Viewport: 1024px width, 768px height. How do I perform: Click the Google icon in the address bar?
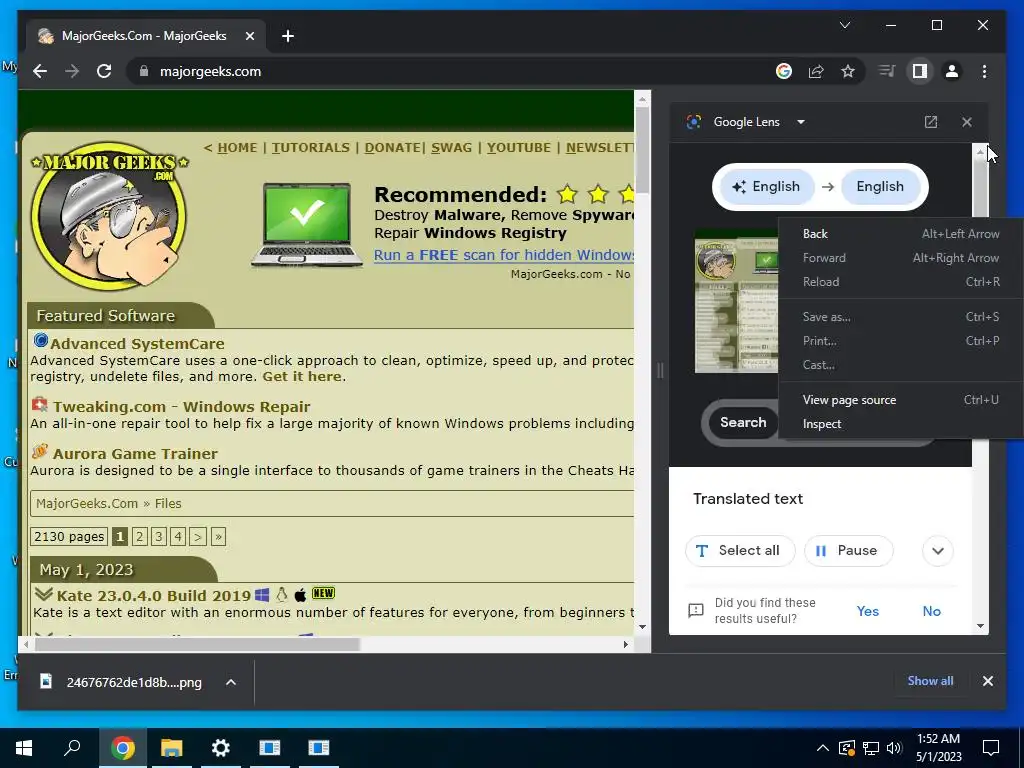click(x=784, y=71)
